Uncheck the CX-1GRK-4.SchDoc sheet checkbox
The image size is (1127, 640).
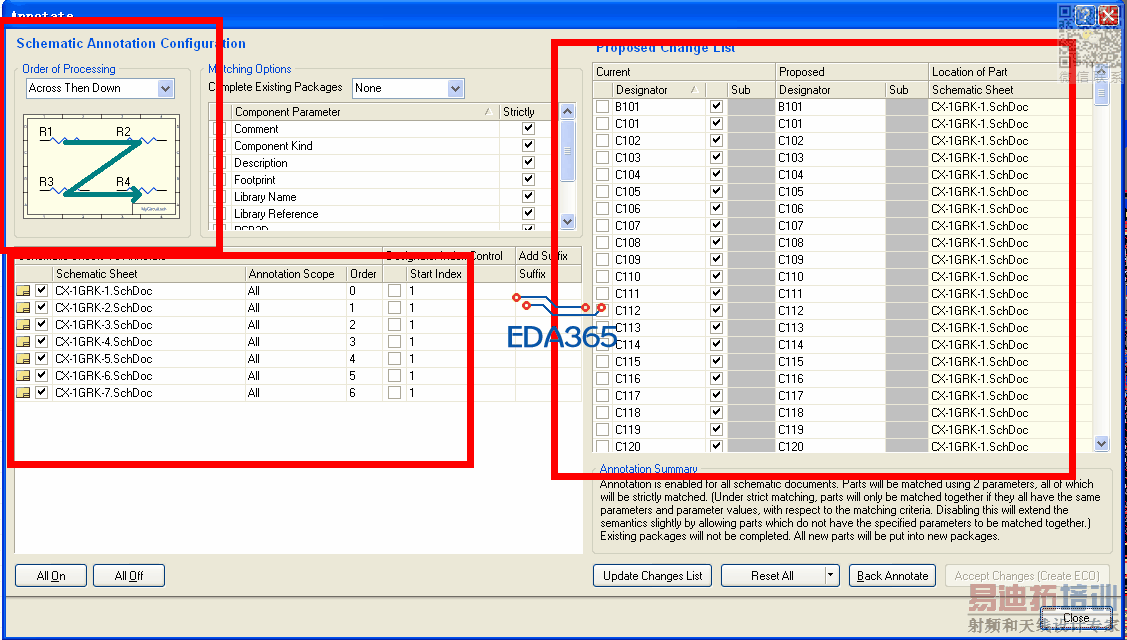42,342
